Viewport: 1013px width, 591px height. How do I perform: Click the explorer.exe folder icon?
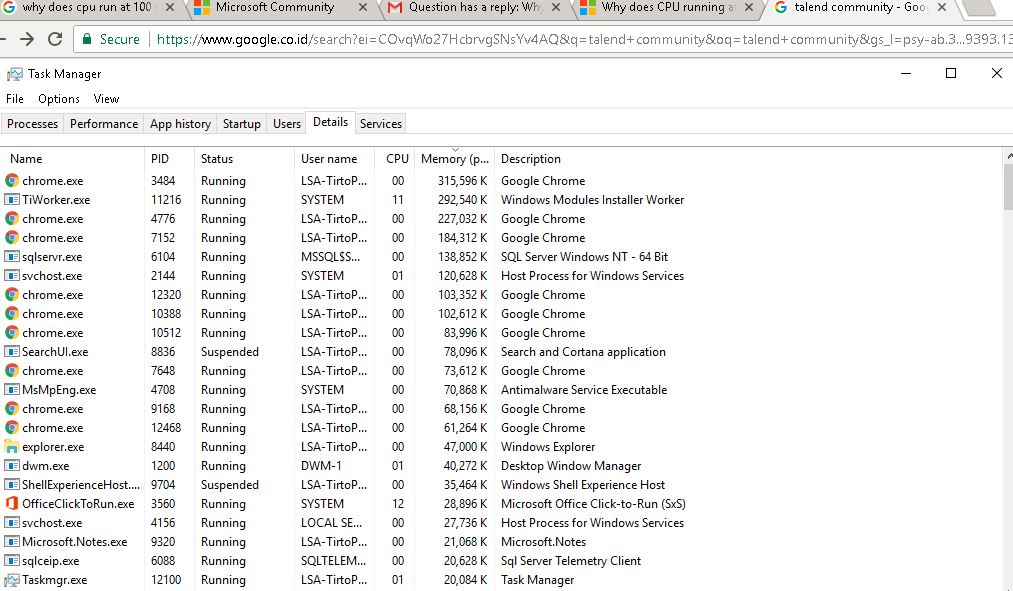[x=12, y=447]
